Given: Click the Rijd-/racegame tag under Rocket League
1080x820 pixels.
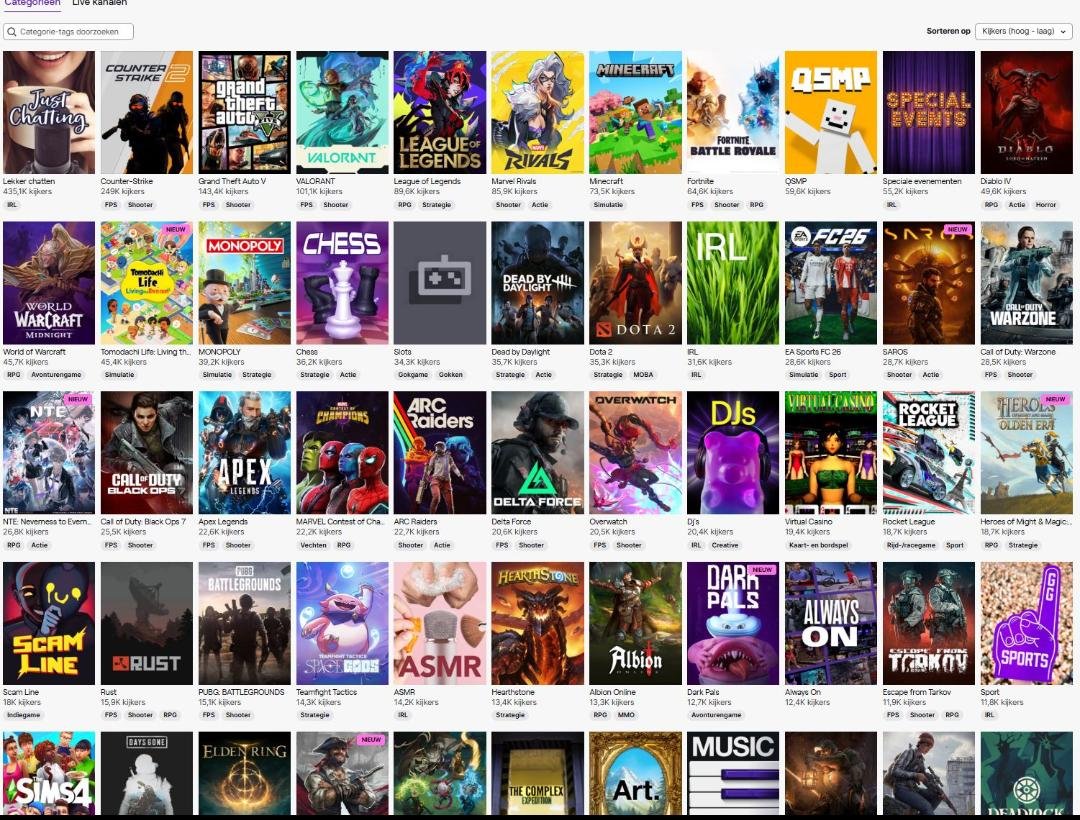Looking at the screenshot, I should (911, 545).
